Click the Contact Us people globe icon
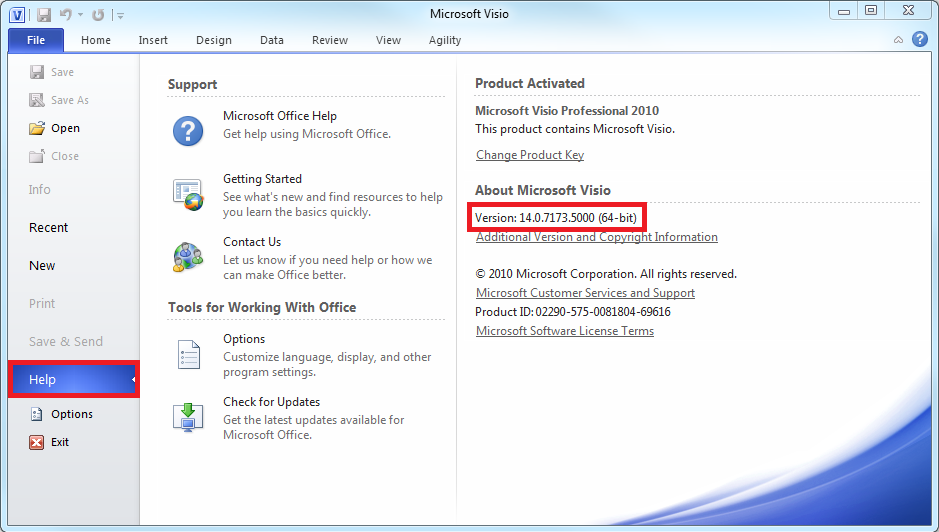This screenshot has width=939, height=532. tap(188, 257)
